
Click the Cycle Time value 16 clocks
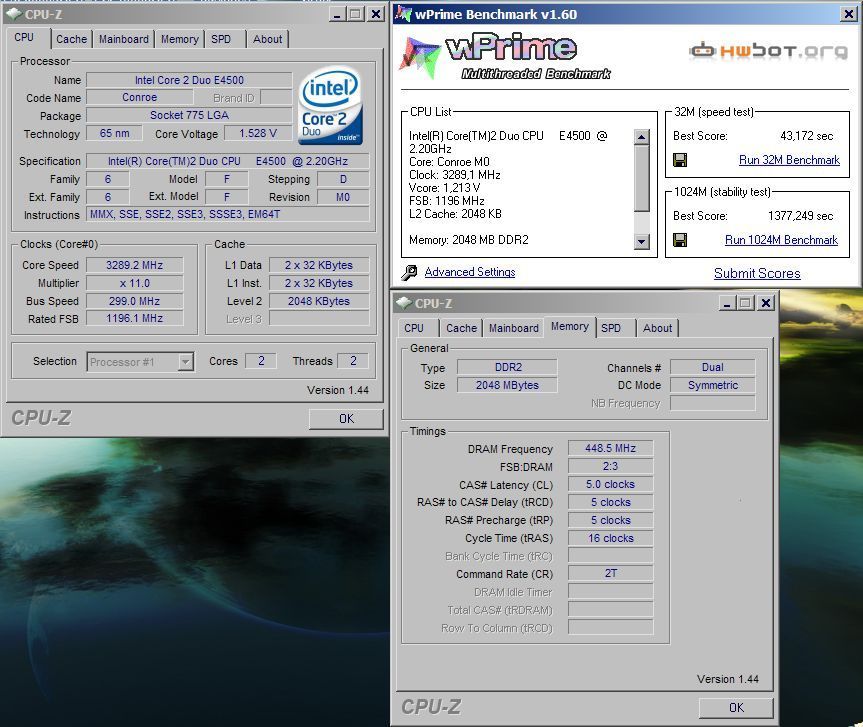coord(610,538)
